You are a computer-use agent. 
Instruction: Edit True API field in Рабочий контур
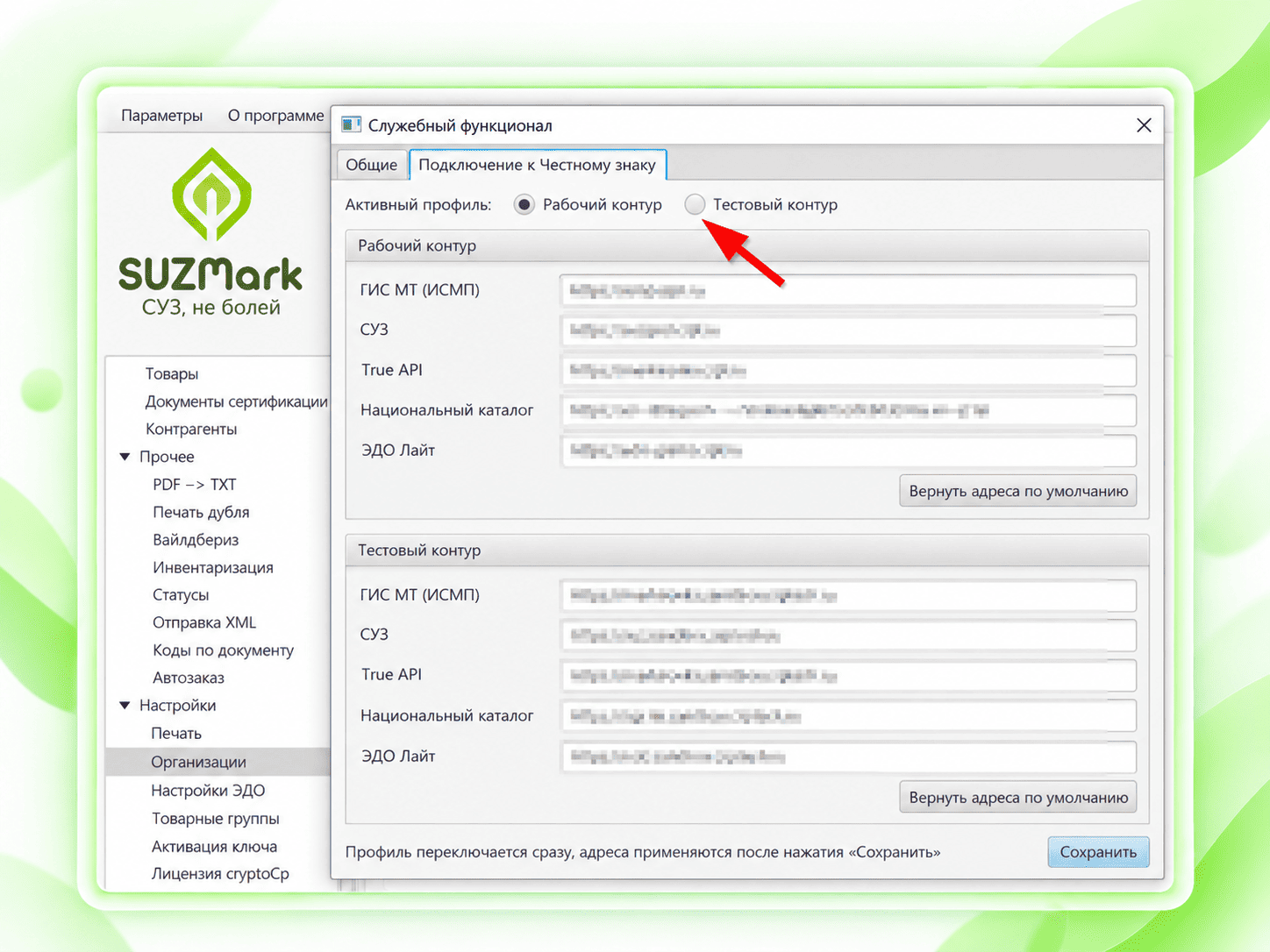(x=848, y=371)
